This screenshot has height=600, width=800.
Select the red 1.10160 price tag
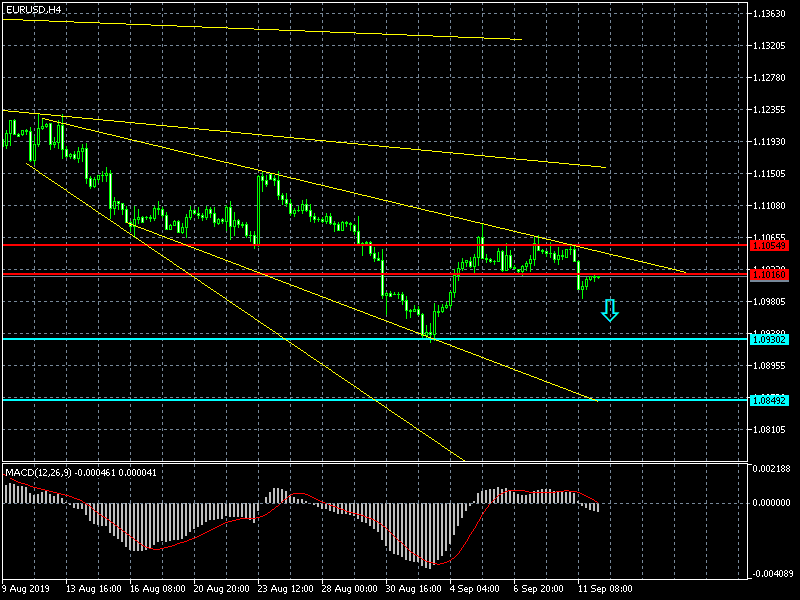click(769, 274)
